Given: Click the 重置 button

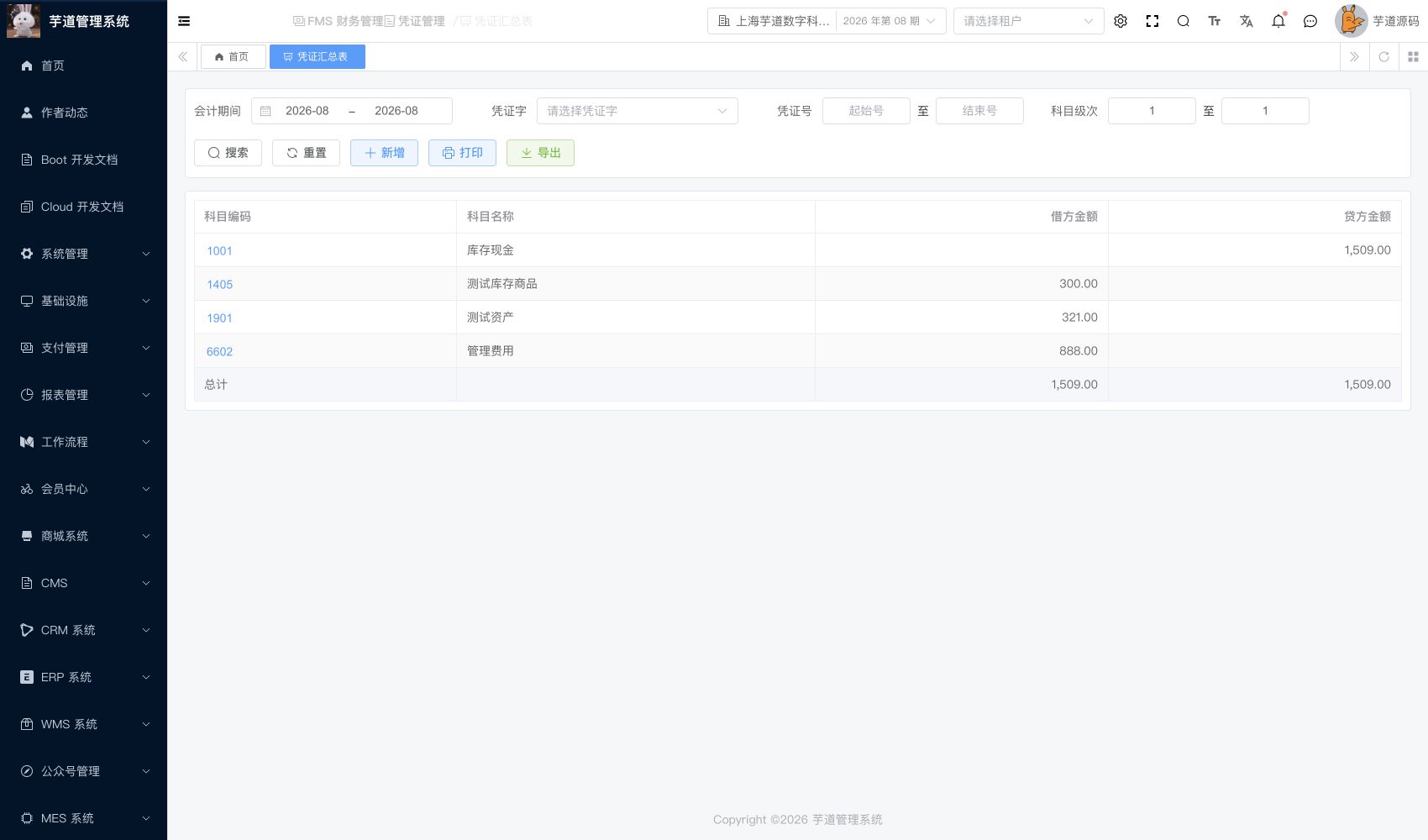Looking at the screenshot, I should coord(306,153).
